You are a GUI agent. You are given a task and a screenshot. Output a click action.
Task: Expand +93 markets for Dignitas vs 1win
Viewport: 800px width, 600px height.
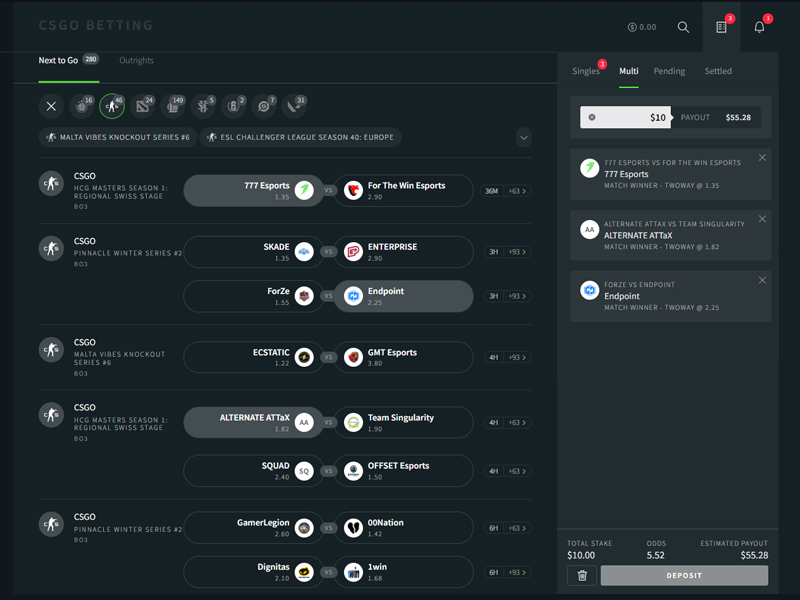(517, 572)
